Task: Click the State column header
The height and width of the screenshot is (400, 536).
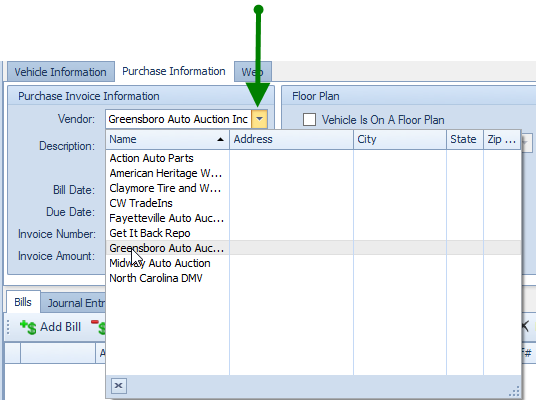Action: click(465, 139)
